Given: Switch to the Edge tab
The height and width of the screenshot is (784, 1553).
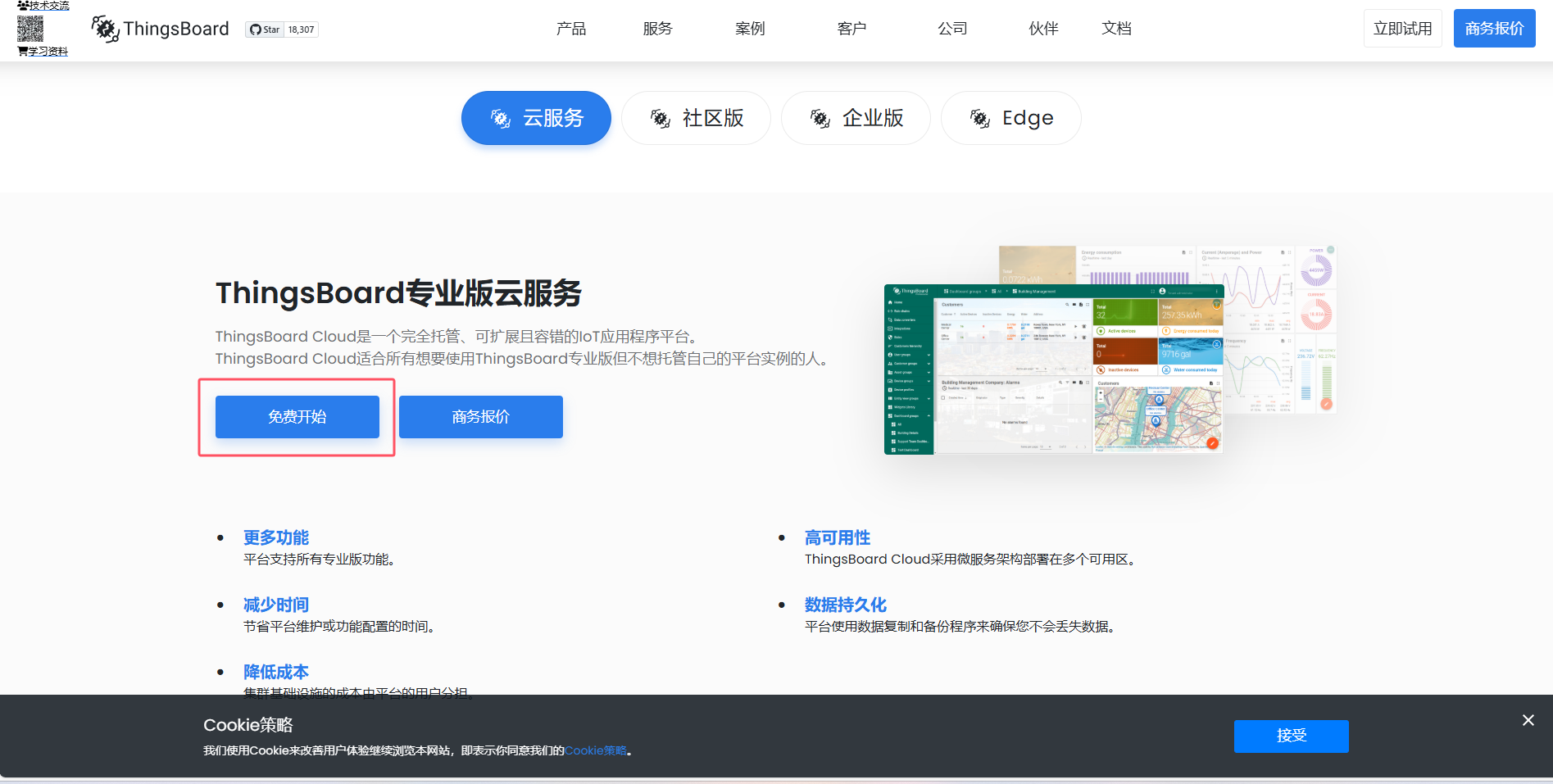Looking at the screenshot, I should pos(1010,118).
